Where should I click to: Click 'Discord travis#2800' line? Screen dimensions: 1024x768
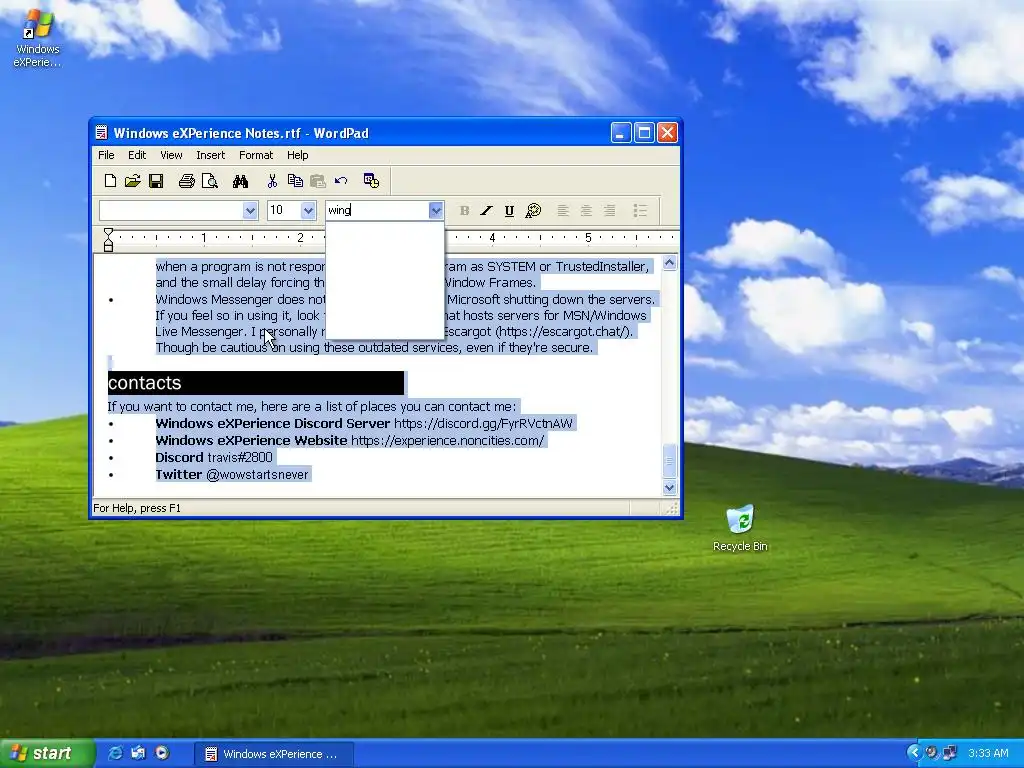coord(214,458)
